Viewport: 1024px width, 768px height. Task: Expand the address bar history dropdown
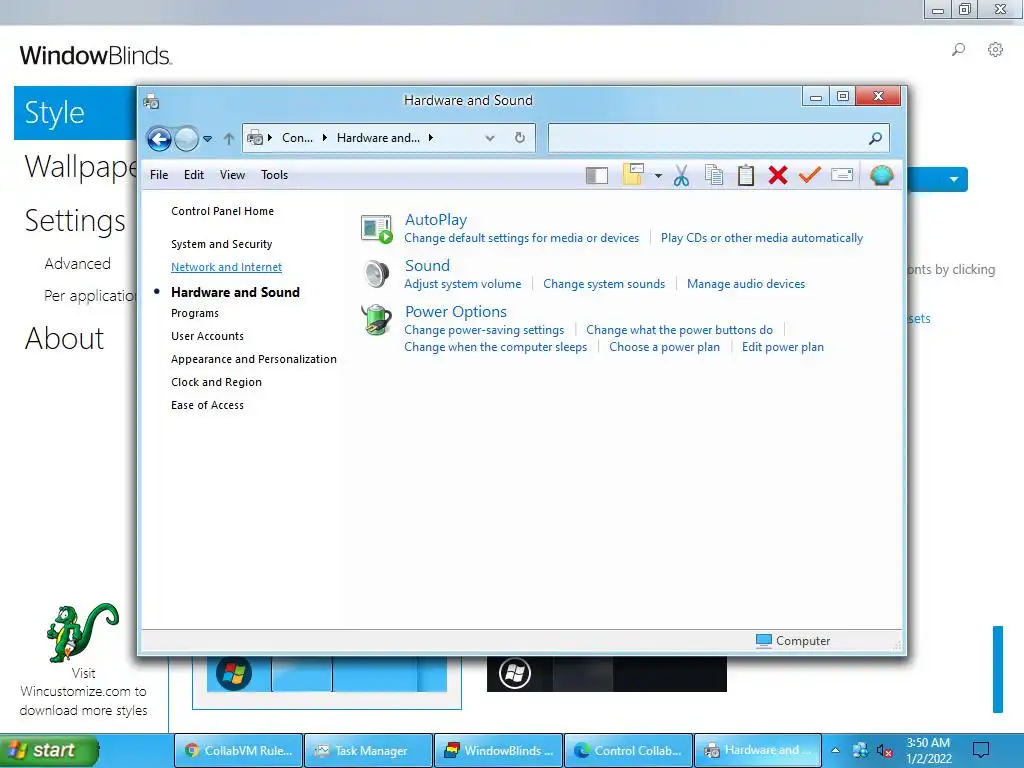tap(490, 138)
